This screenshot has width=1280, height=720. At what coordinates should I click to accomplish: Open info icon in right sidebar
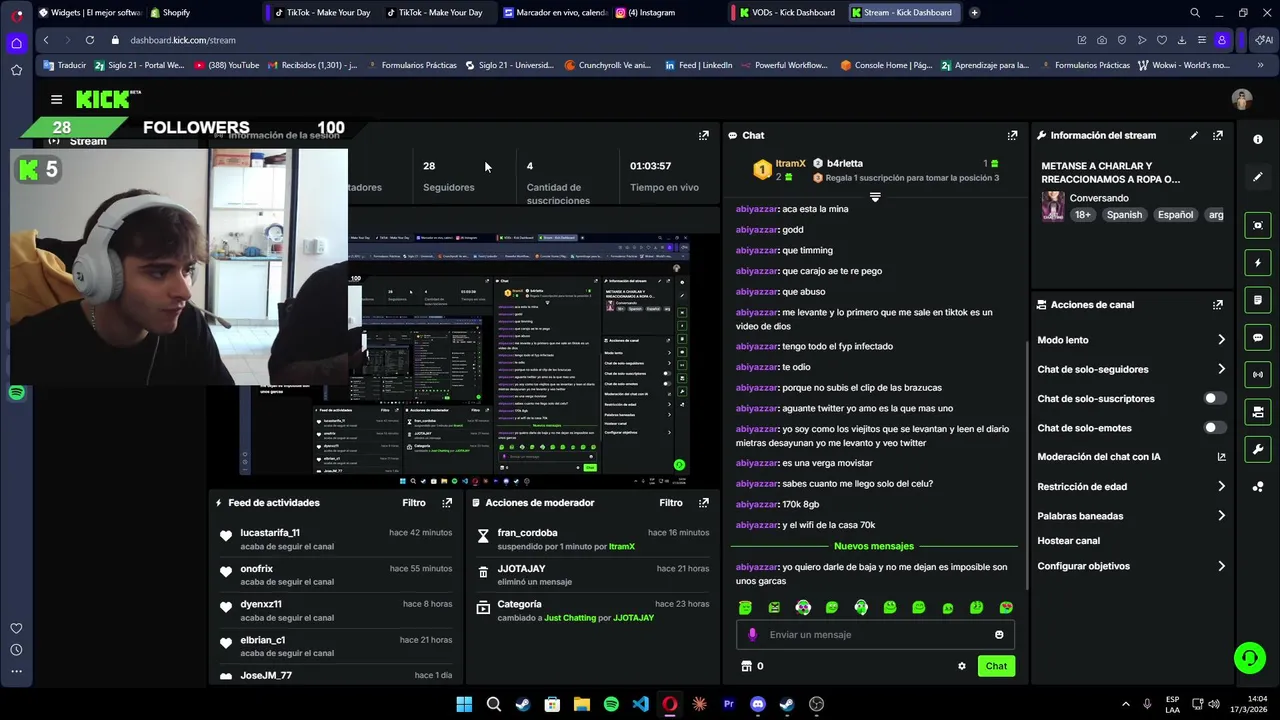[1258, 139]
